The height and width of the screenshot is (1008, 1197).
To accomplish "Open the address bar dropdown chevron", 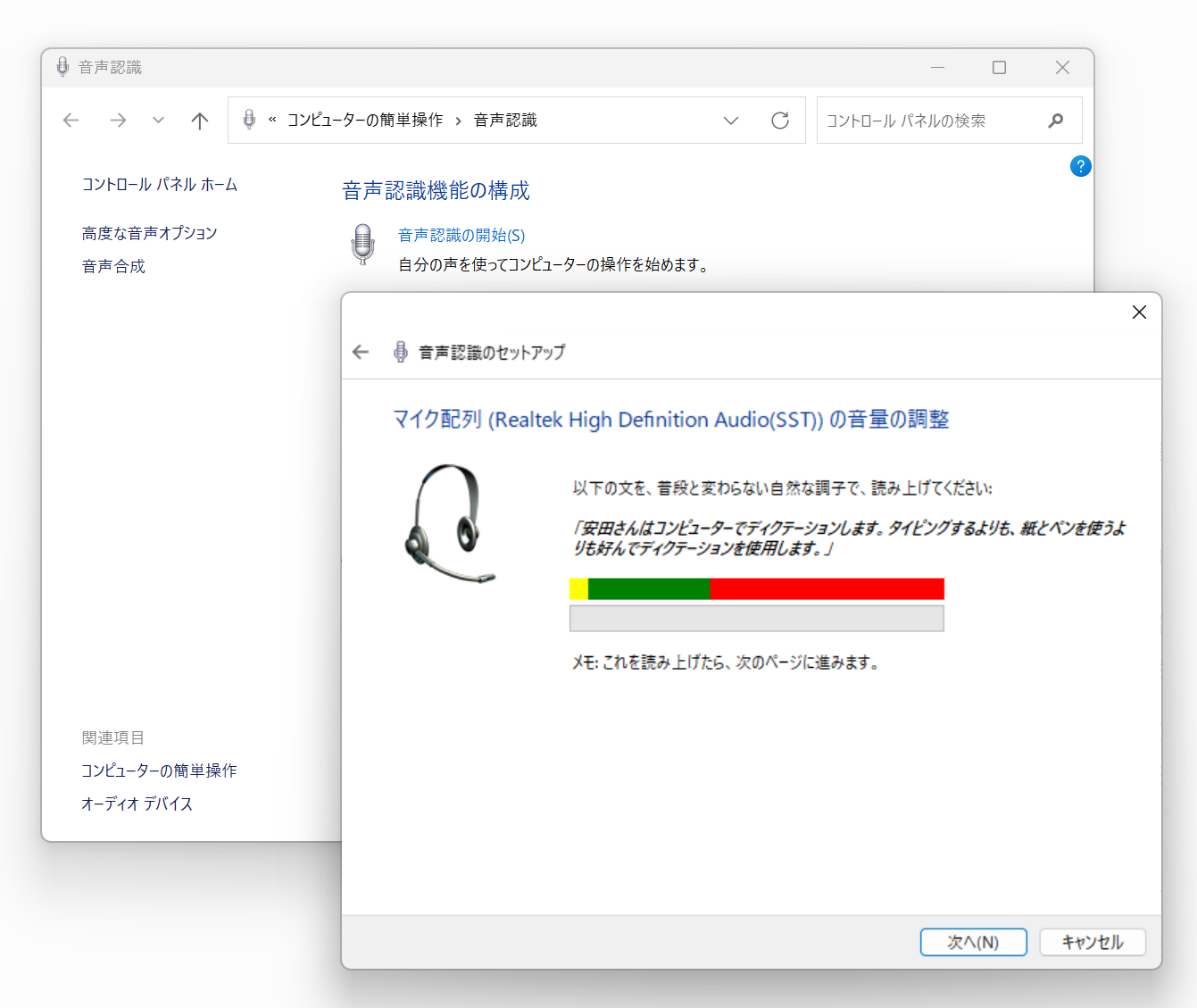I will coord(731,120).
